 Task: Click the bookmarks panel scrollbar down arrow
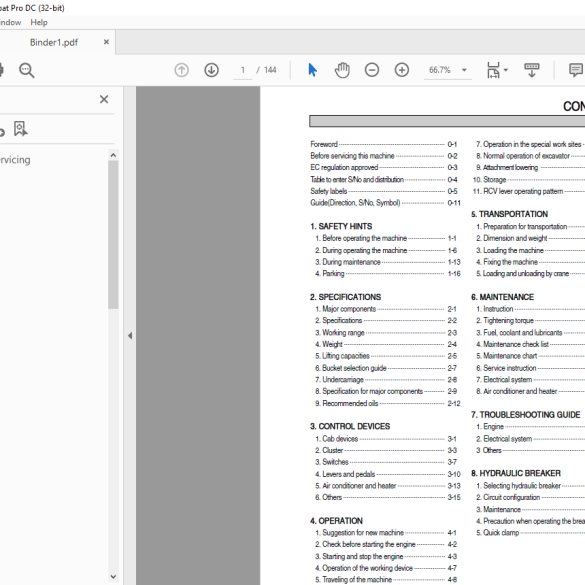click(113, 577)
